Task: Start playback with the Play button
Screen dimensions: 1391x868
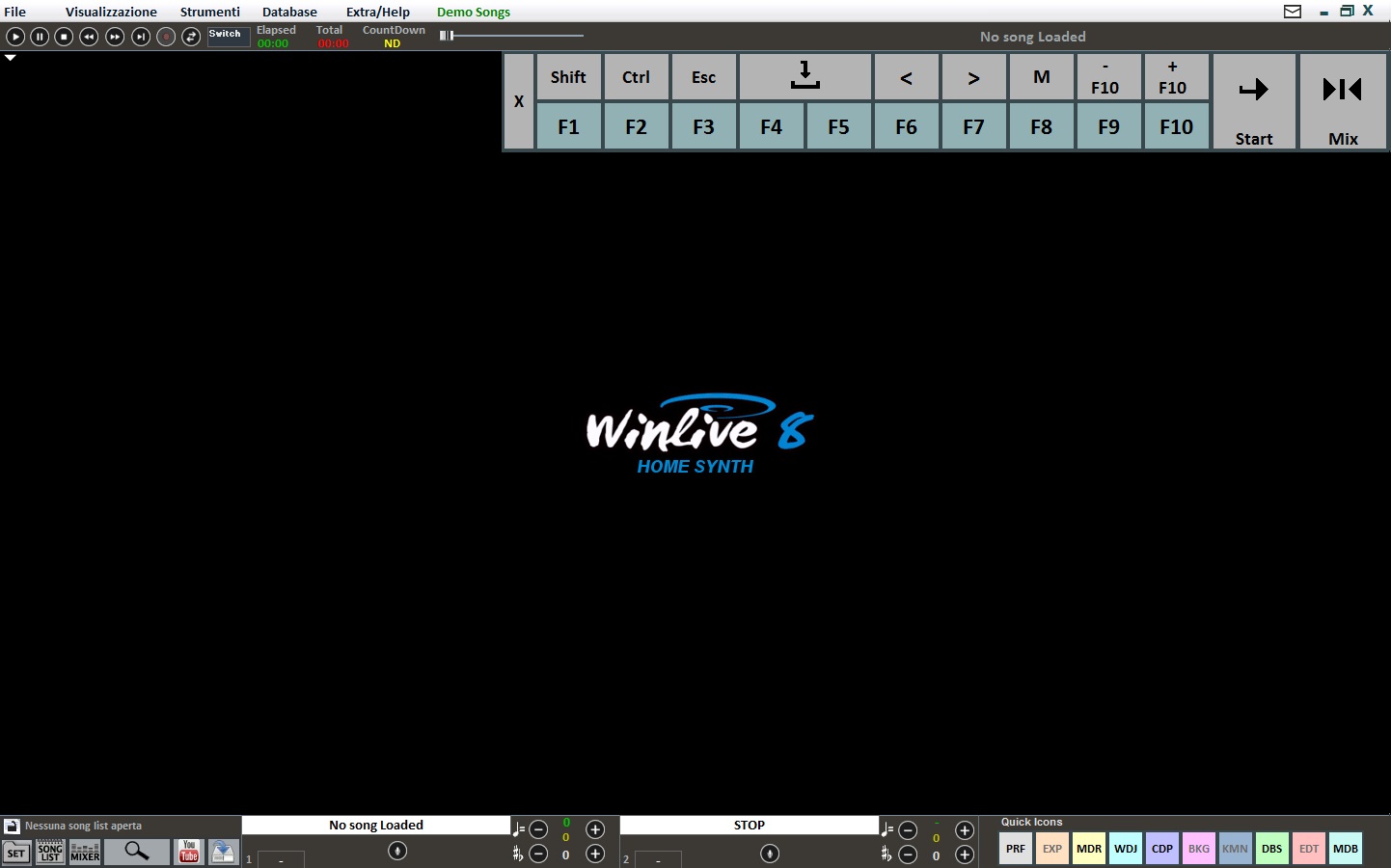Action: tap(15, 37)
